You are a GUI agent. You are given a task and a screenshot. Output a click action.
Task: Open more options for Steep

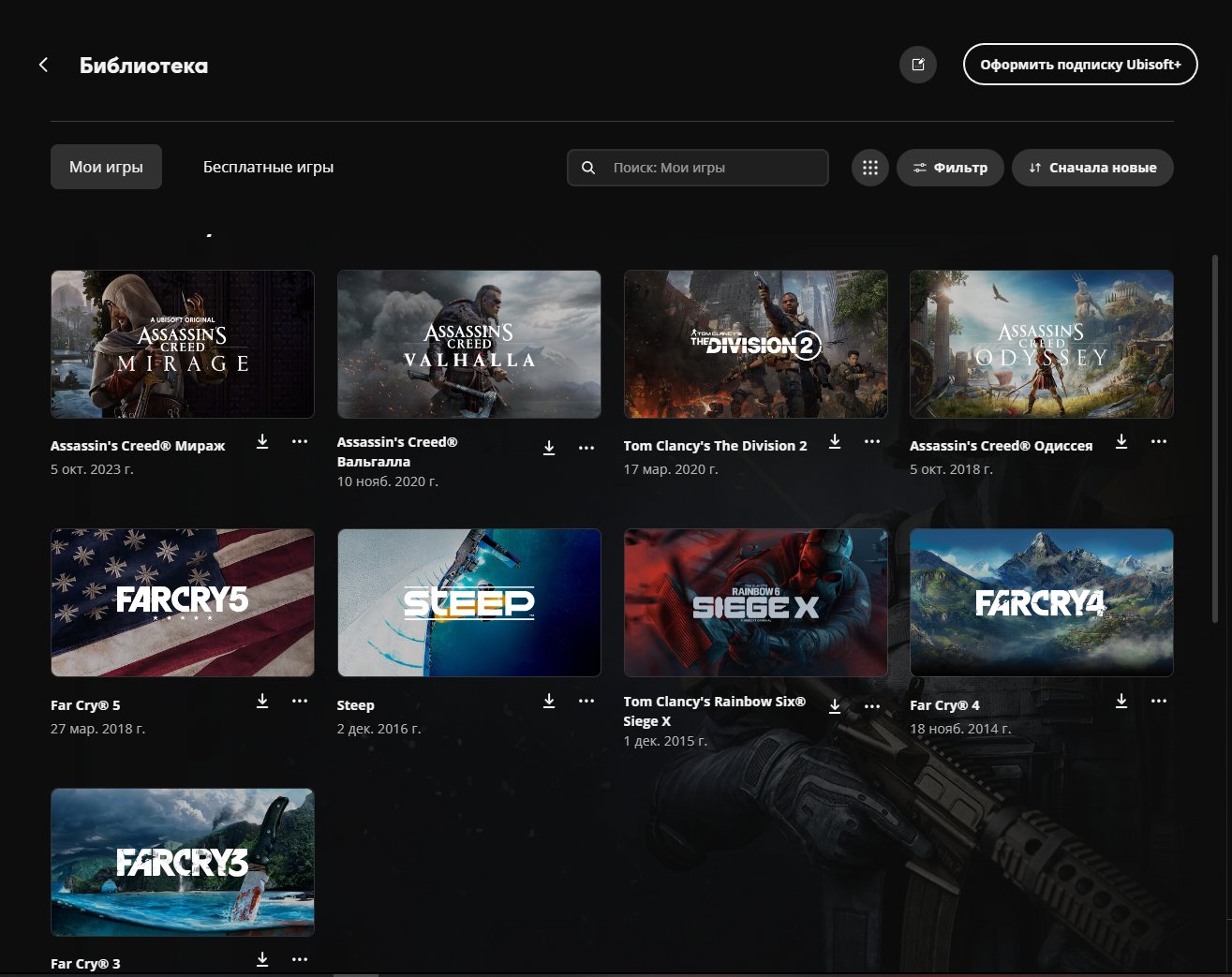(x=586, y=701)
